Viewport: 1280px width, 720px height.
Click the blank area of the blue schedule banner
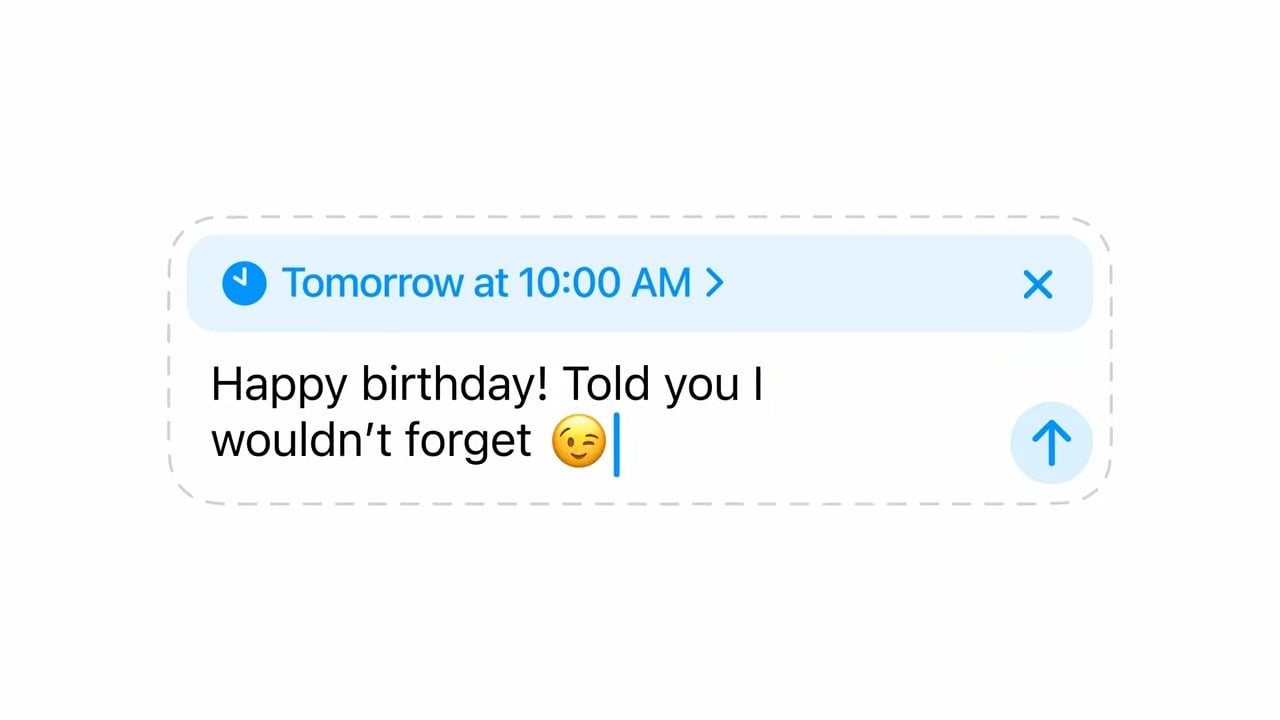coord(870,283)
